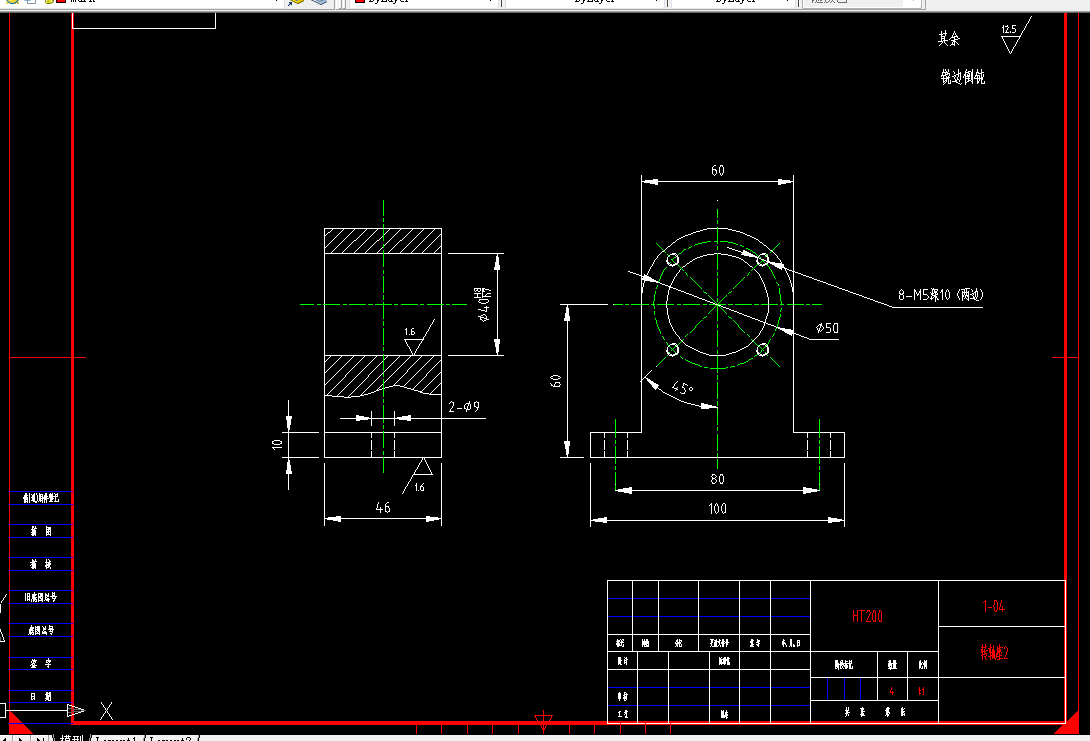The image size is (1090, 741).
Task: Select the φ50 diameter dimension text
Action: [x=827, y=328]
